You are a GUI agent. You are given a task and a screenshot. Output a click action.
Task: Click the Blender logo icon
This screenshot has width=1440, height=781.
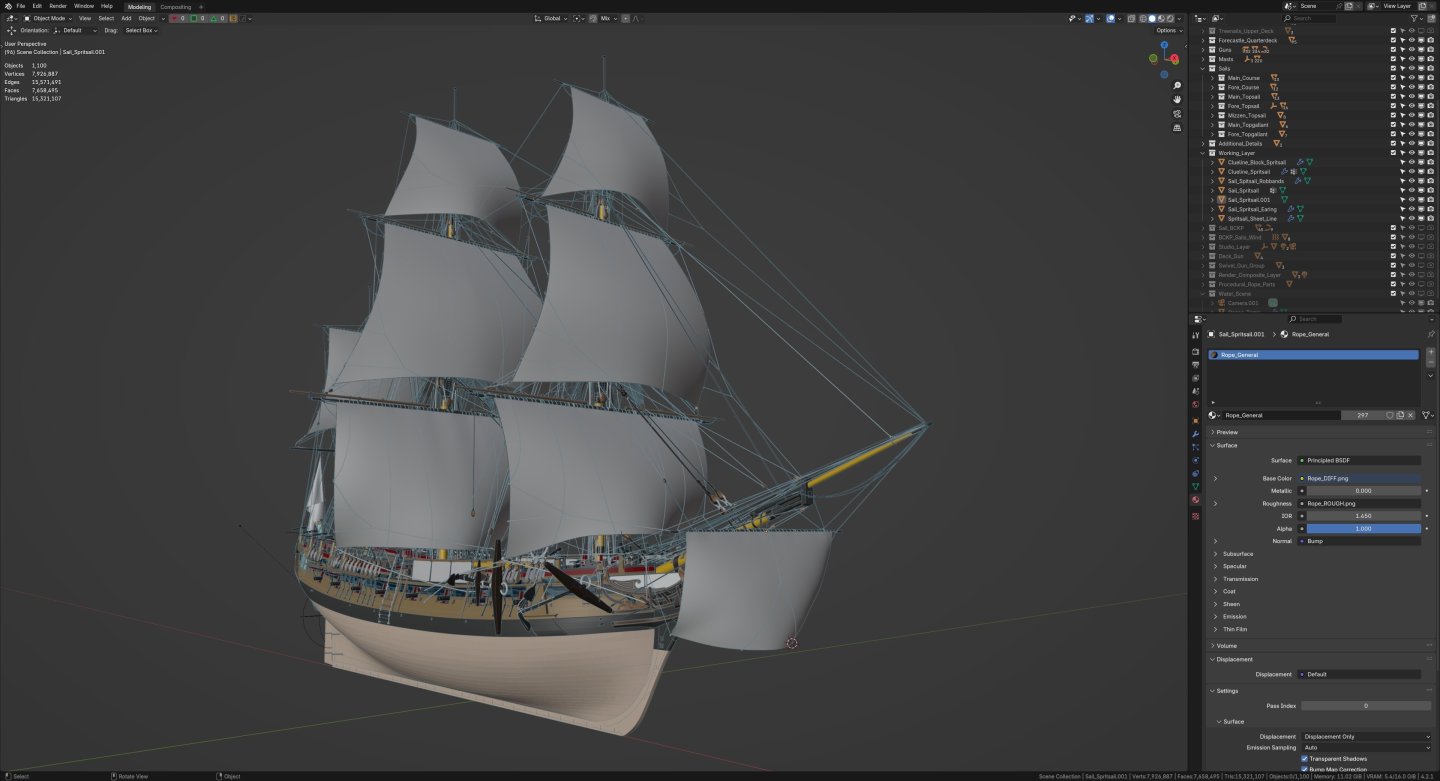click(x=8, y=6)
